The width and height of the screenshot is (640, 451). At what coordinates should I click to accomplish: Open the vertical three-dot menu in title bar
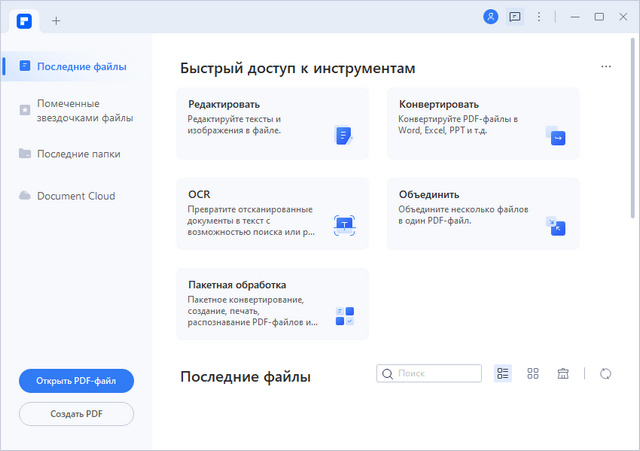(540, 17)
